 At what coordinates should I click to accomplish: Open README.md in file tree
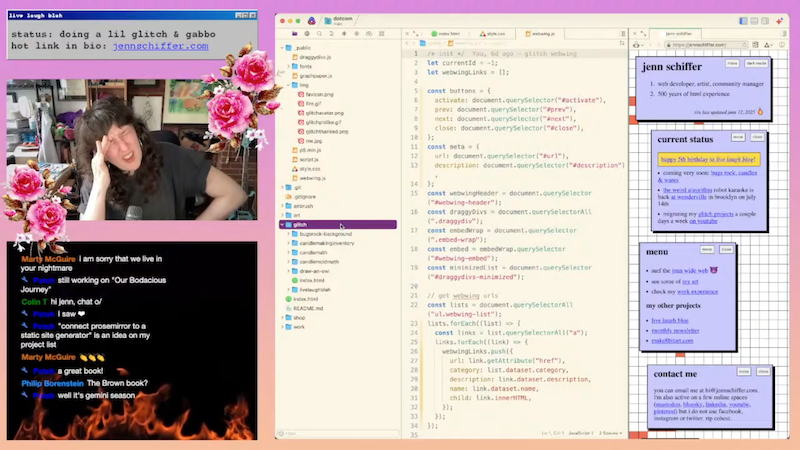(x=308, y=308)
